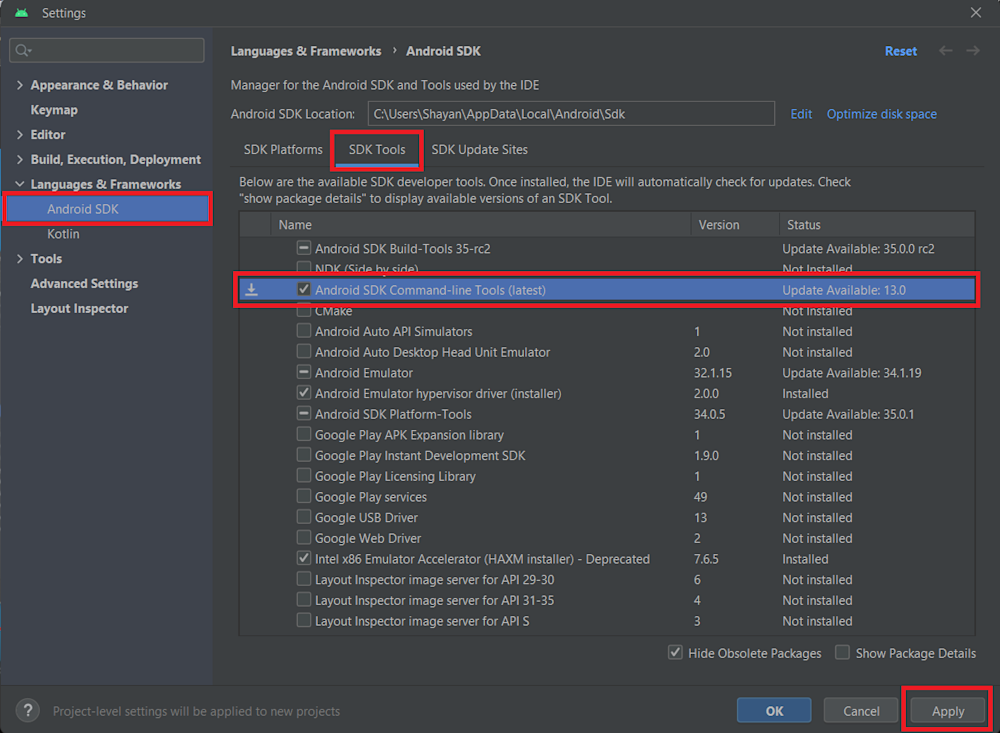1000x733 pixels.
Task: Toggle Android Emulator partial-install checkbox
Action: (x=304, y=373)
